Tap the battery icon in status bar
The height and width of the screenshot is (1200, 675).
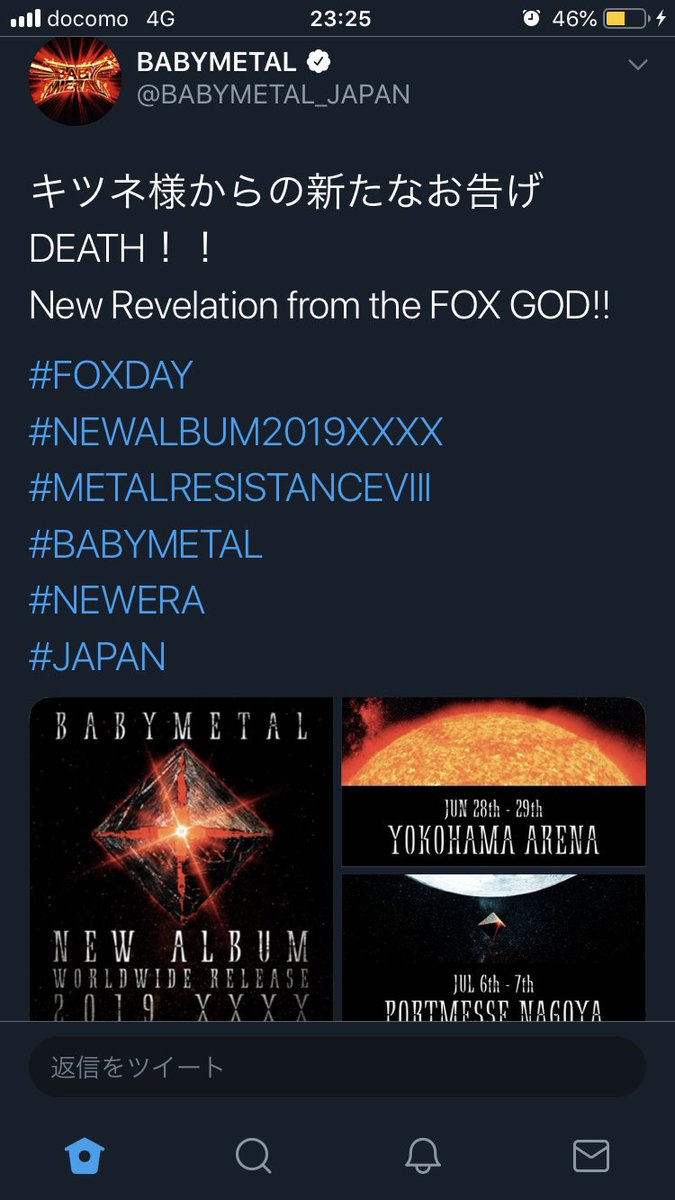619,19
